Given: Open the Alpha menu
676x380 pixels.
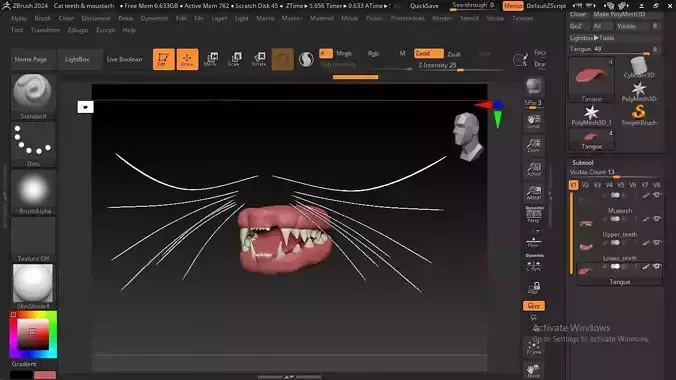Looking at the screenshot, I should (x=19, y=18).
